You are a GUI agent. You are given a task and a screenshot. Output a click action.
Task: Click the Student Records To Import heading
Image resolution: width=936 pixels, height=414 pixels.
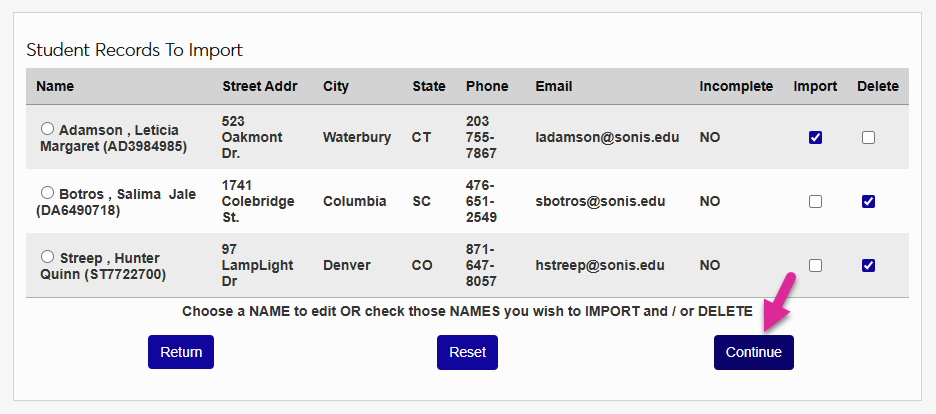134,50
